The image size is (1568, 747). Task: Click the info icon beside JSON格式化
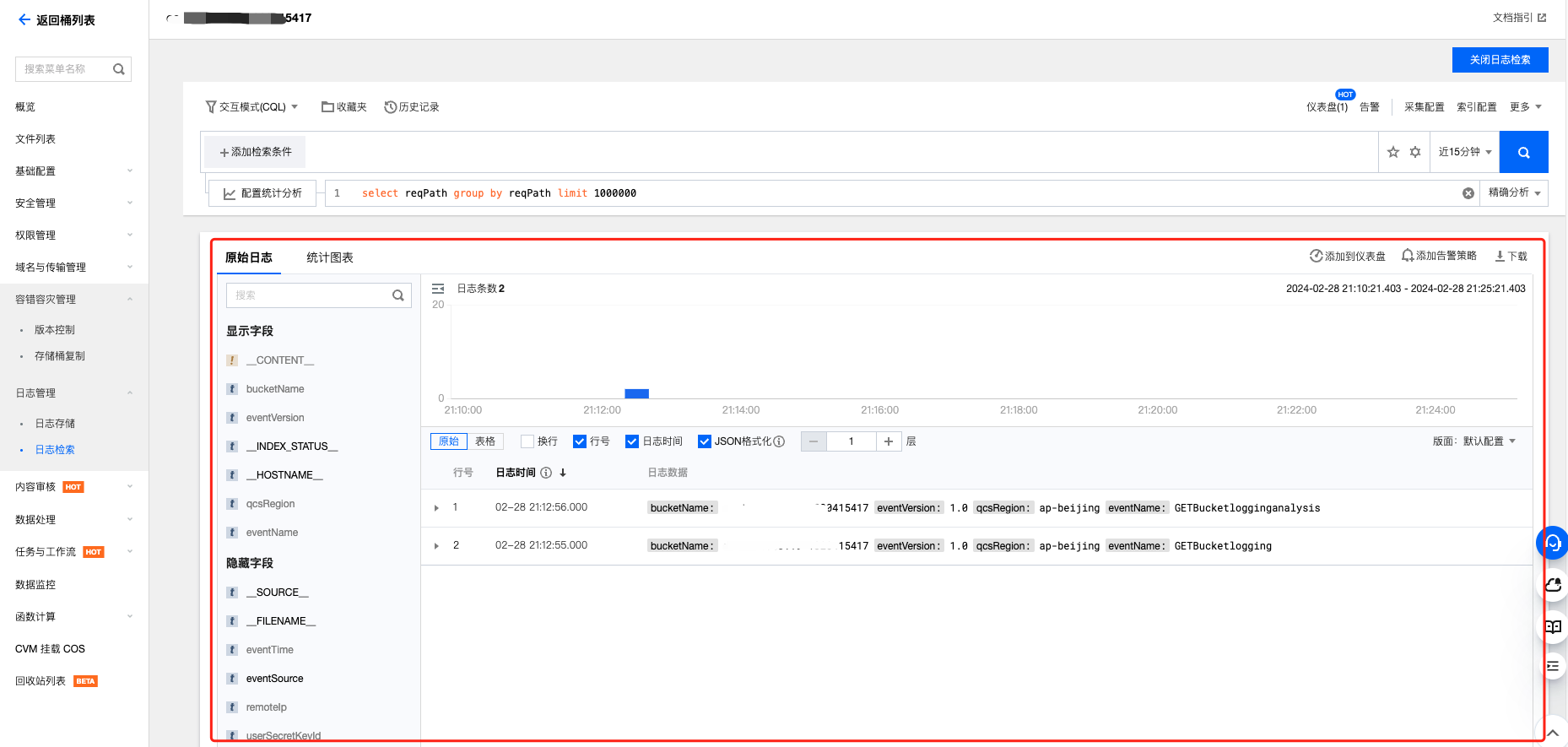[779, 441]
